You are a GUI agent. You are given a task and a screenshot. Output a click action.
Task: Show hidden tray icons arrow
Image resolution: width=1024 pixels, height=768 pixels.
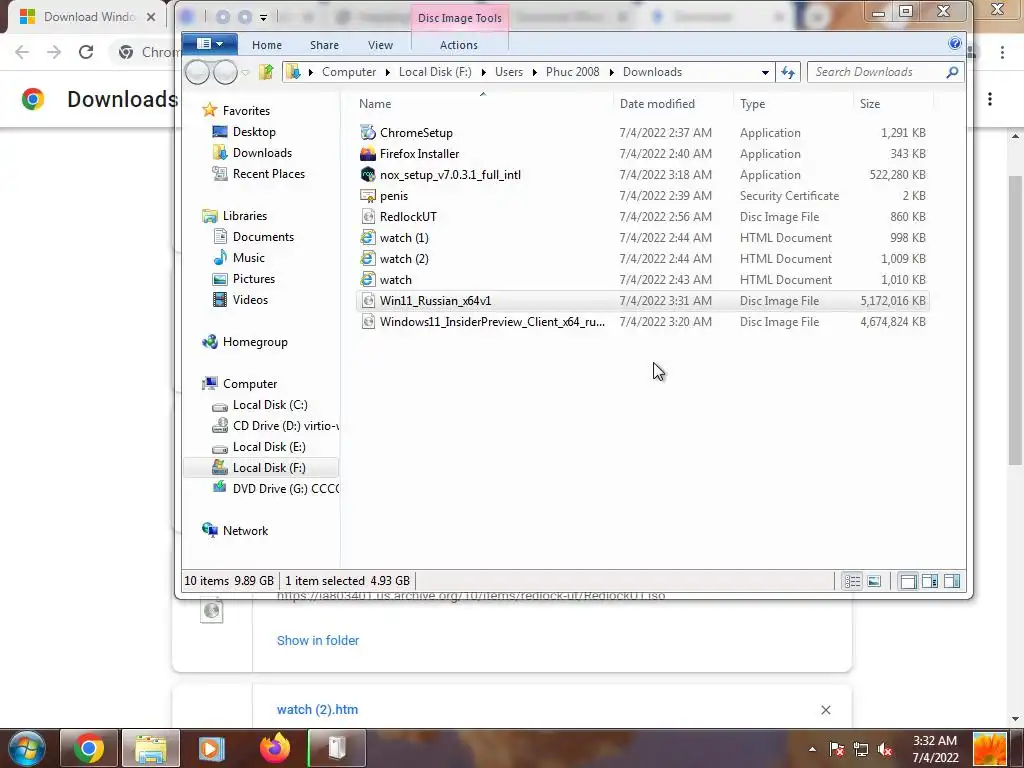pos(812,749)
